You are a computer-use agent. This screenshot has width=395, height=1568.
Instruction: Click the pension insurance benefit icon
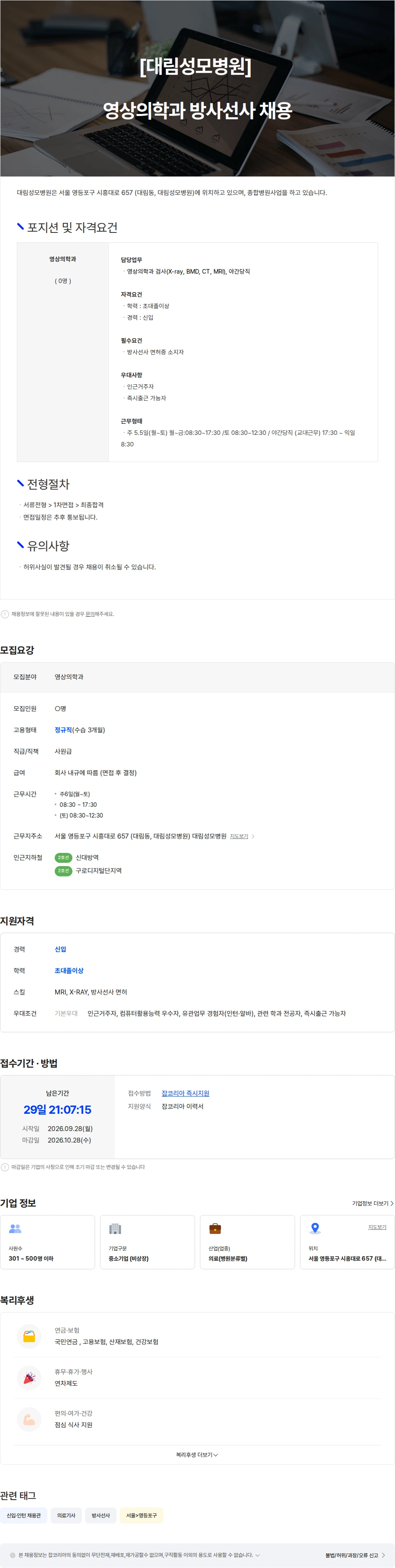tap(29, 1337)
